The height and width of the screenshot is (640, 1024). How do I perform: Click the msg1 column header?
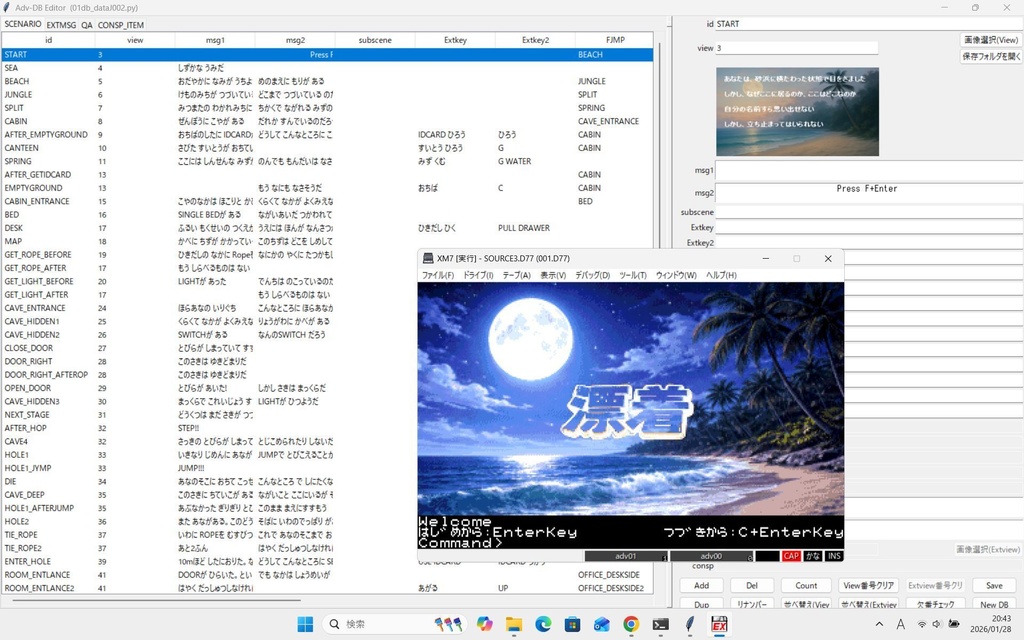click(215, 40)
